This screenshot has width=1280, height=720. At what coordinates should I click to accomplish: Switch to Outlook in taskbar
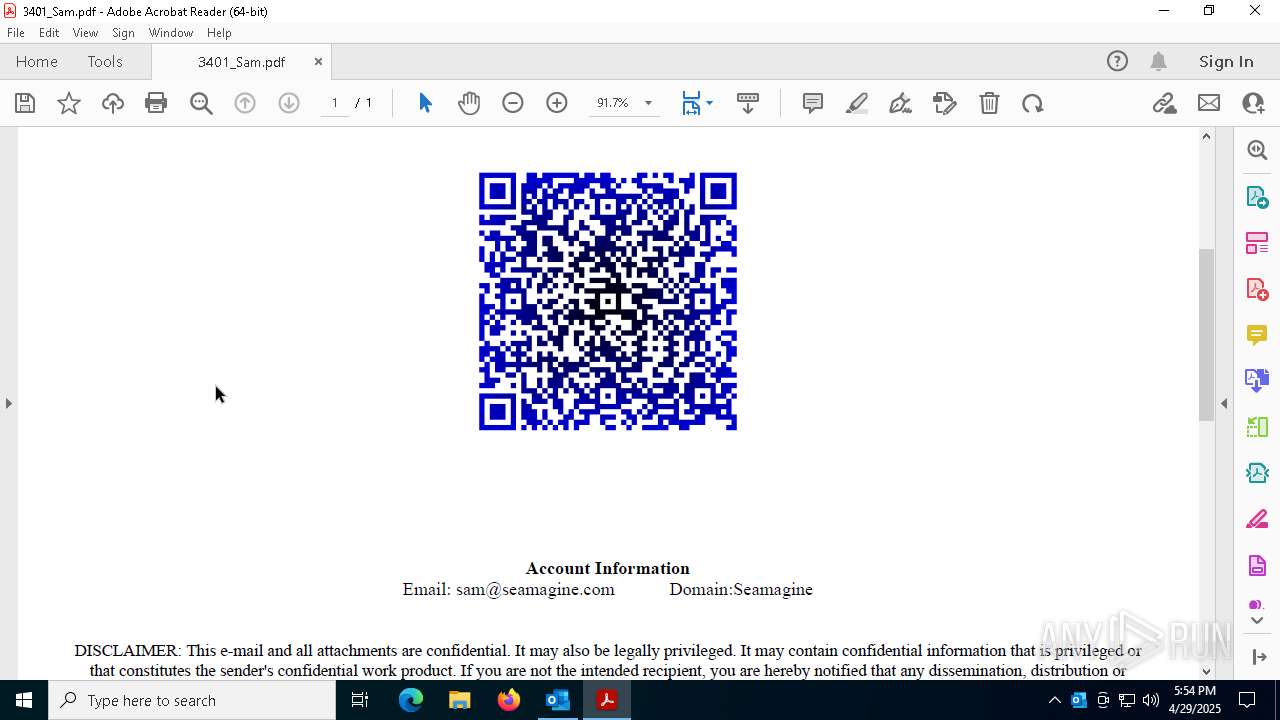click(x=557, y=700)
